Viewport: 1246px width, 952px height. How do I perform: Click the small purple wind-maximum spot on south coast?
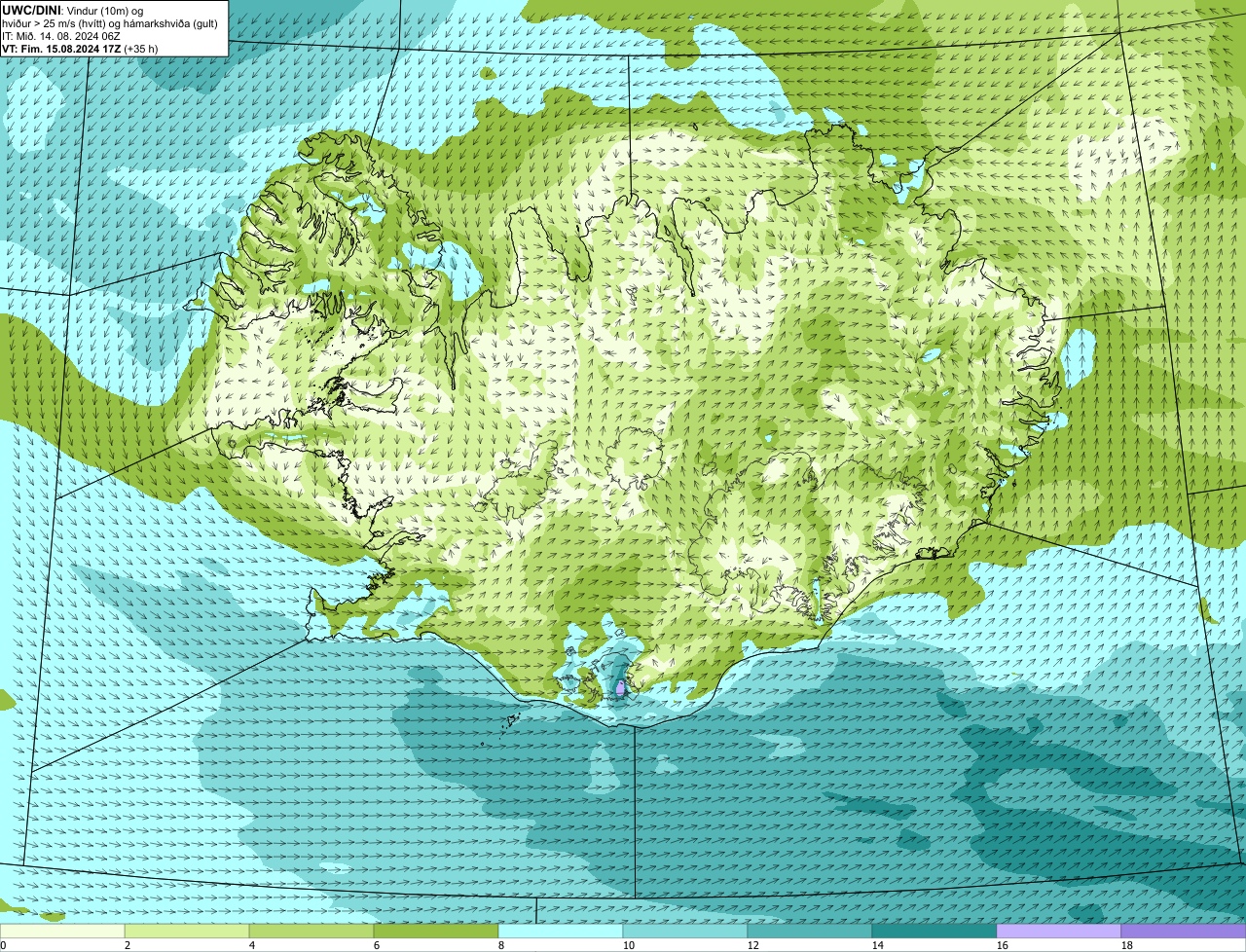(620, 688)
